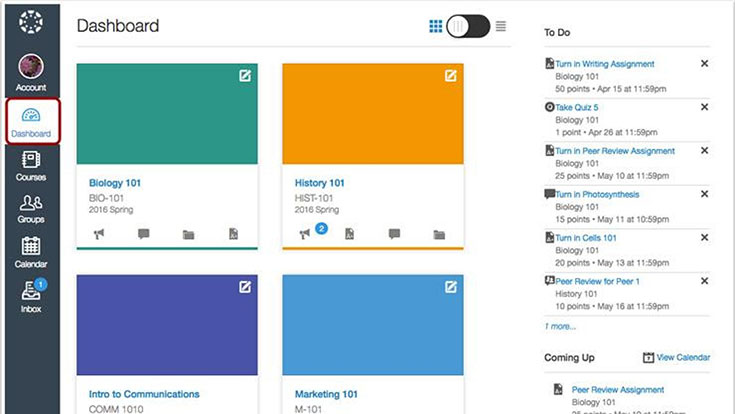Viewport: 735px width, 414px height.
Task: Expand the '1 more...' to-do items
Action: pos(560,326)
